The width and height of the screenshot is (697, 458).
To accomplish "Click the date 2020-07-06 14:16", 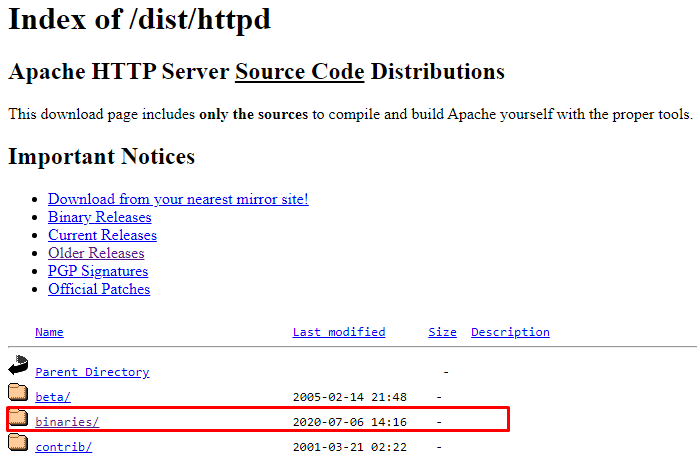I will tap(349, 422).
